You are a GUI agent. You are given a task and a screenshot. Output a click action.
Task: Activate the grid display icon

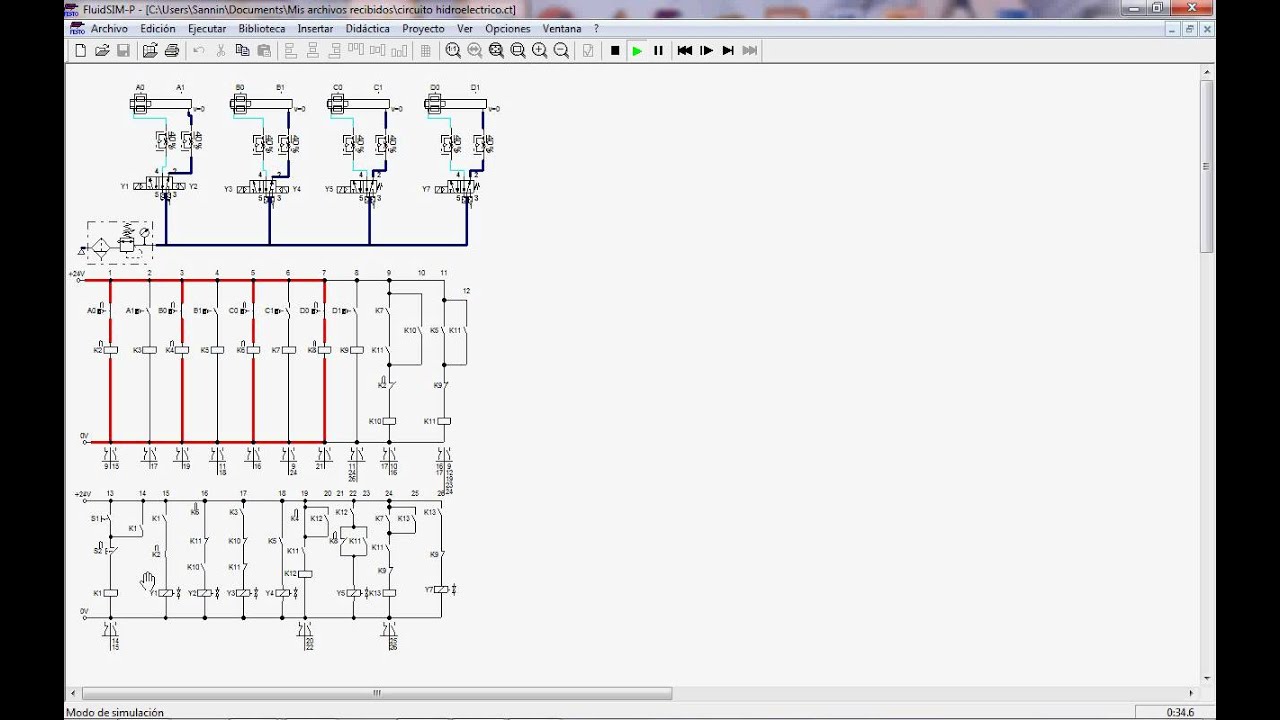tap(425, 50)
